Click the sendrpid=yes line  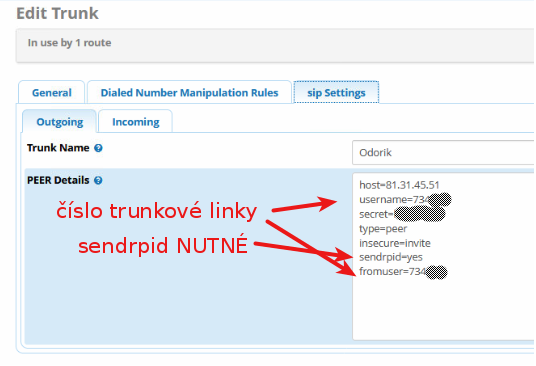[391, 257]
